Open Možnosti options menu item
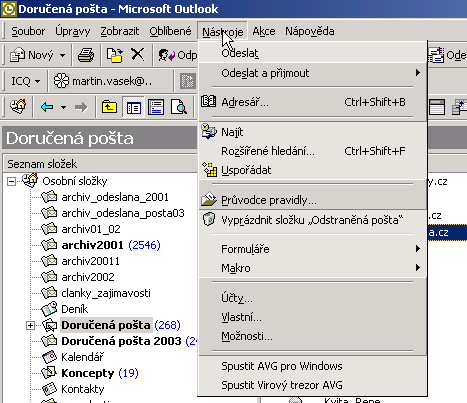This screenshot has width=467, height=403. coord(313,336)
